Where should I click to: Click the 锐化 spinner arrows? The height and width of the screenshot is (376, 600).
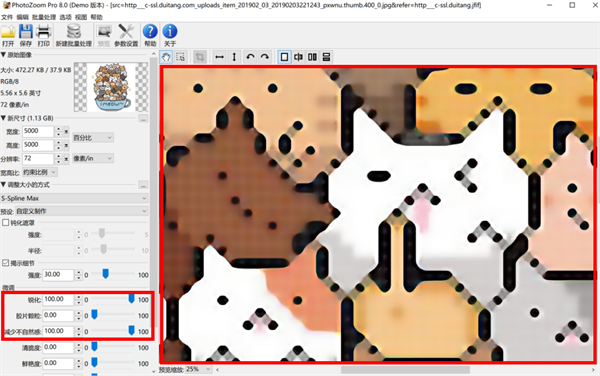(x=78, y=299)
